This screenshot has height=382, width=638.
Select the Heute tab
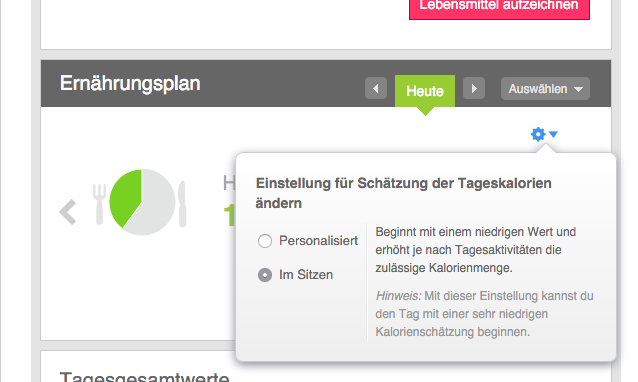(x=425, y=91)
